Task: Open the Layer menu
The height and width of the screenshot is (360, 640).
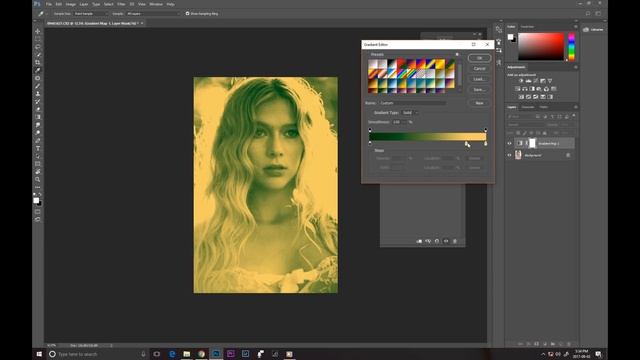Action: 84,4
